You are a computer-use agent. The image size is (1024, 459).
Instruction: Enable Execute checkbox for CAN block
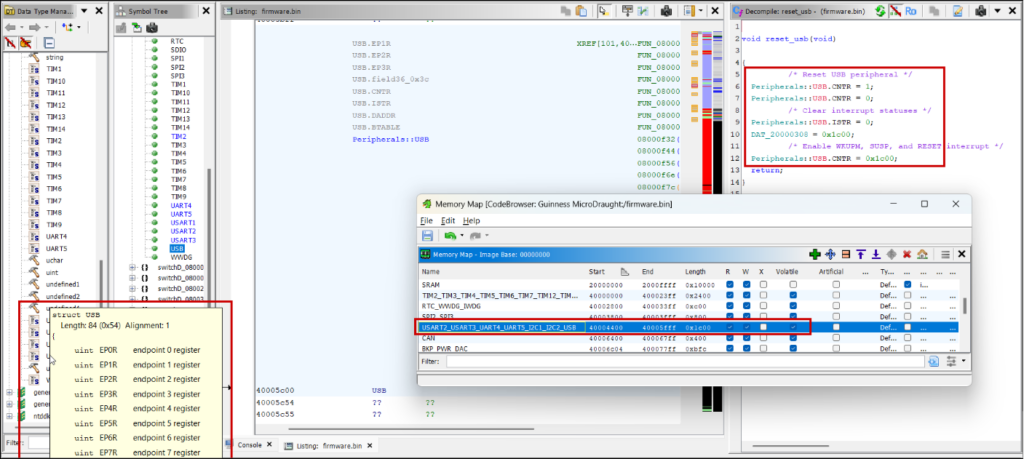[761, 339]
